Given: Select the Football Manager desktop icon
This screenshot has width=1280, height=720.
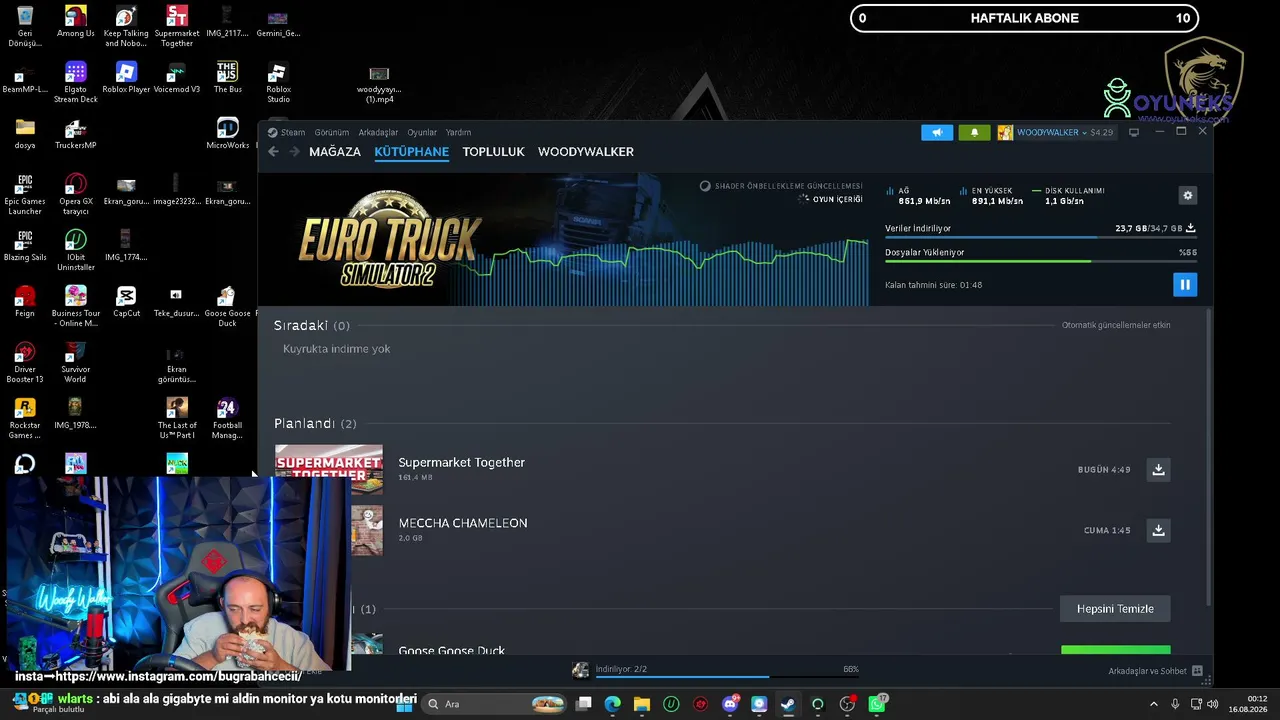Looking at the screenshot, I should [228, 418].
